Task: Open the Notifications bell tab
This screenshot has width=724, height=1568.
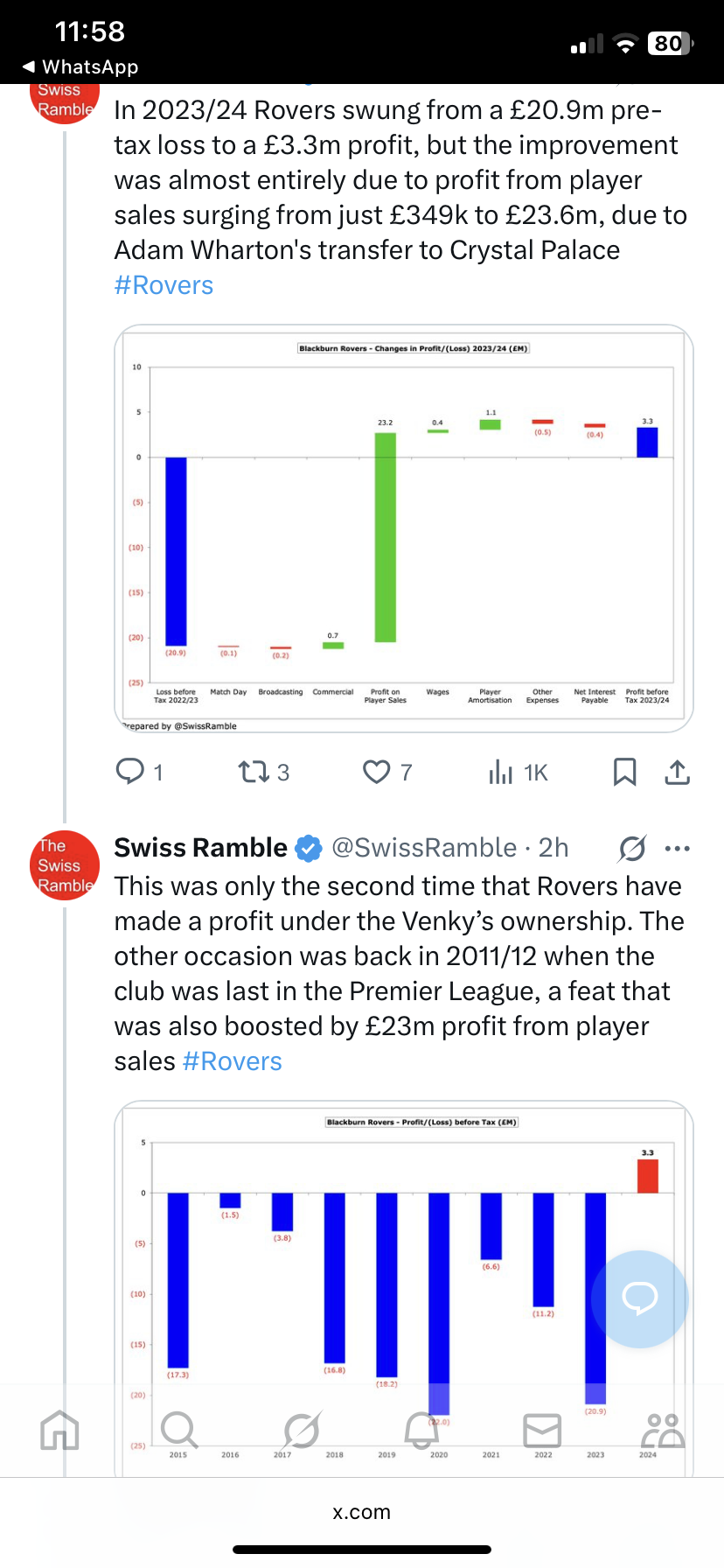Action: point(421,1431)
